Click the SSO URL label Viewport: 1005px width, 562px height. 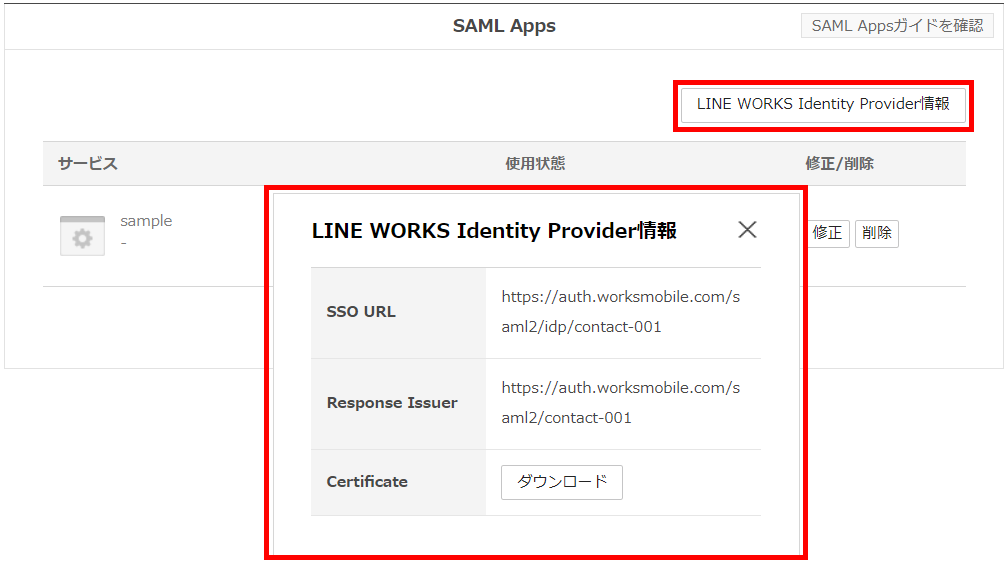click(361, 312)
